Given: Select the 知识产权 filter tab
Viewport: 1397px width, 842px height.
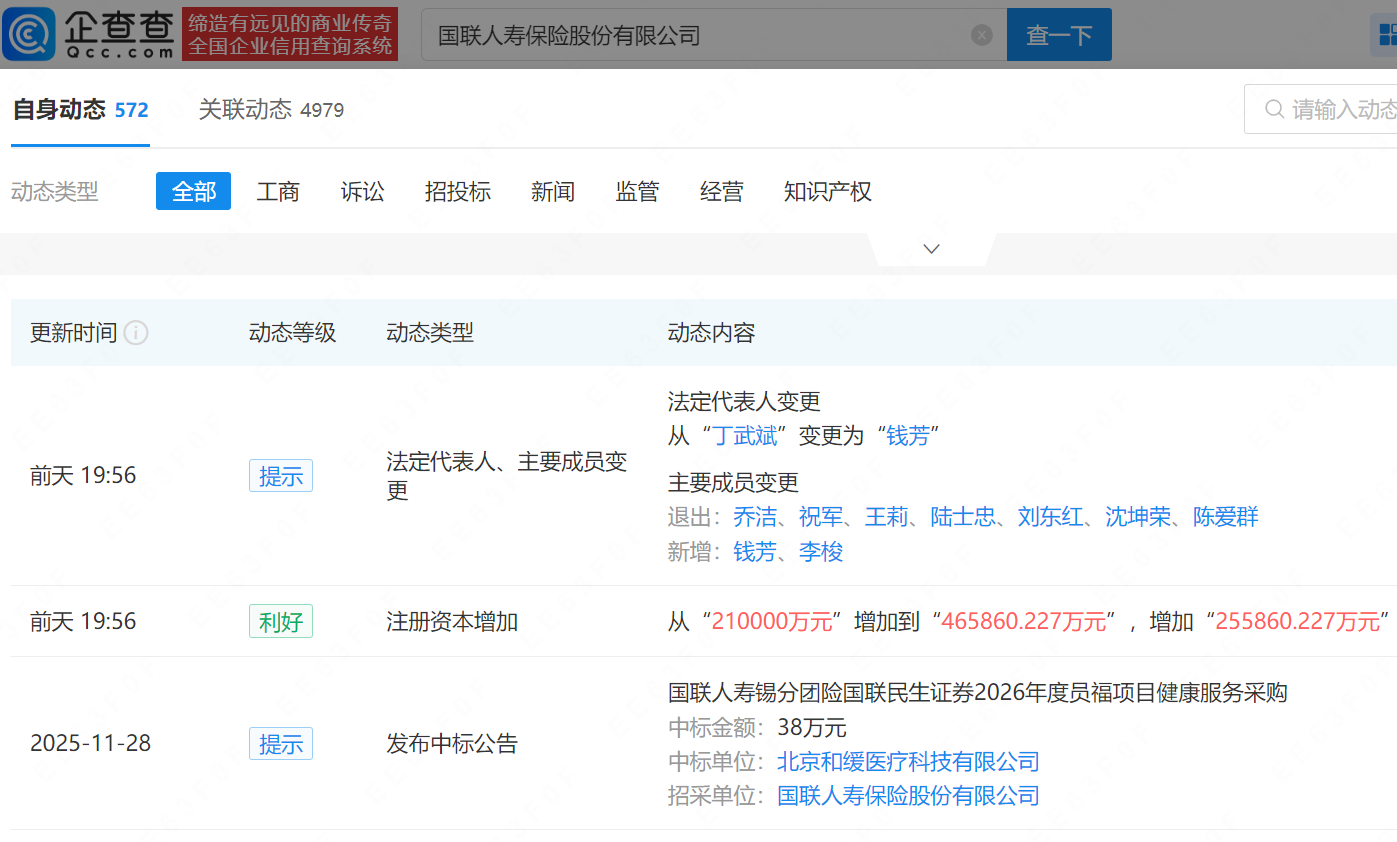Looking at the screenshot, I should [x=828, y=192].
